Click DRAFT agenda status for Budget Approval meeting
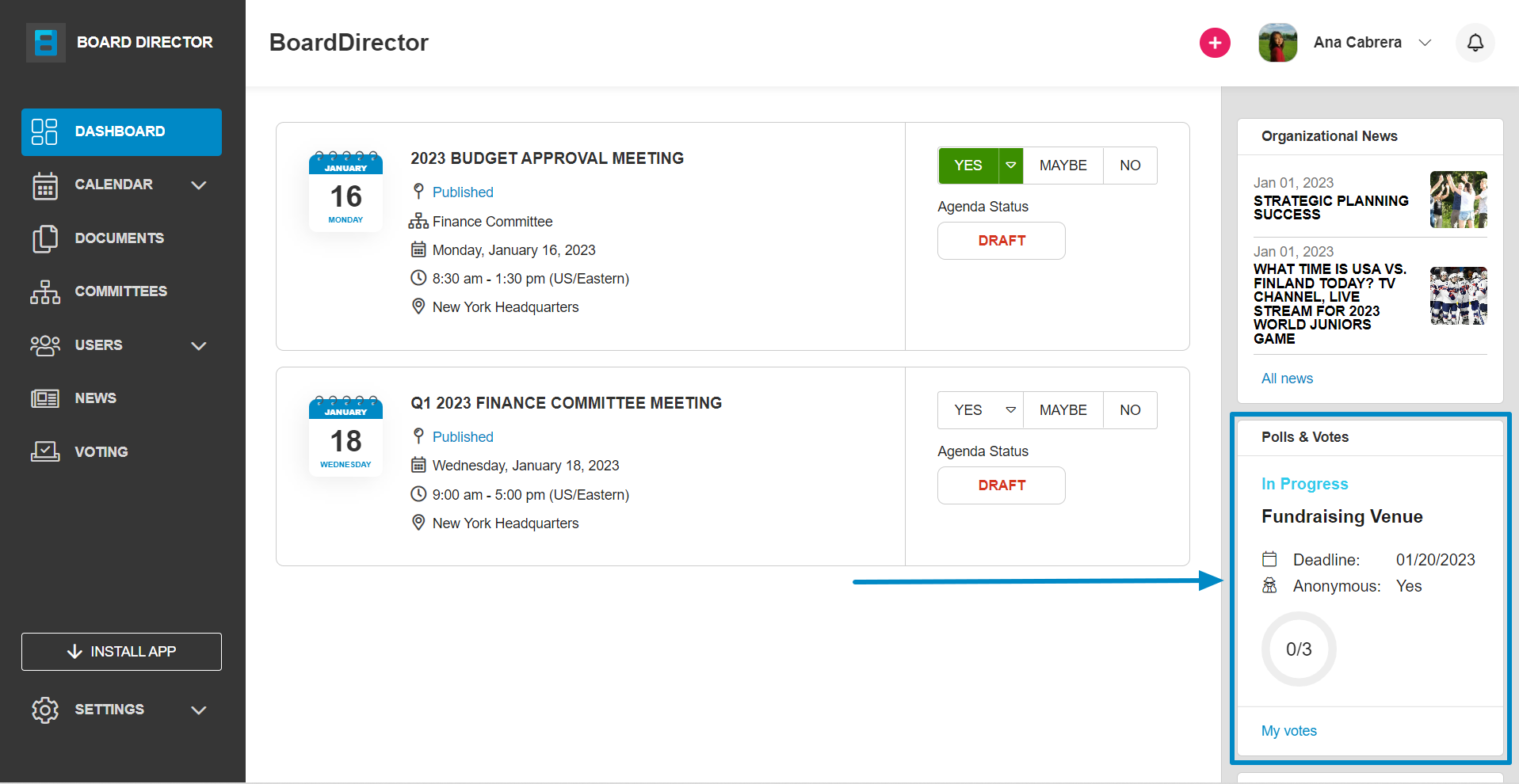 [x=1002, y=241]
